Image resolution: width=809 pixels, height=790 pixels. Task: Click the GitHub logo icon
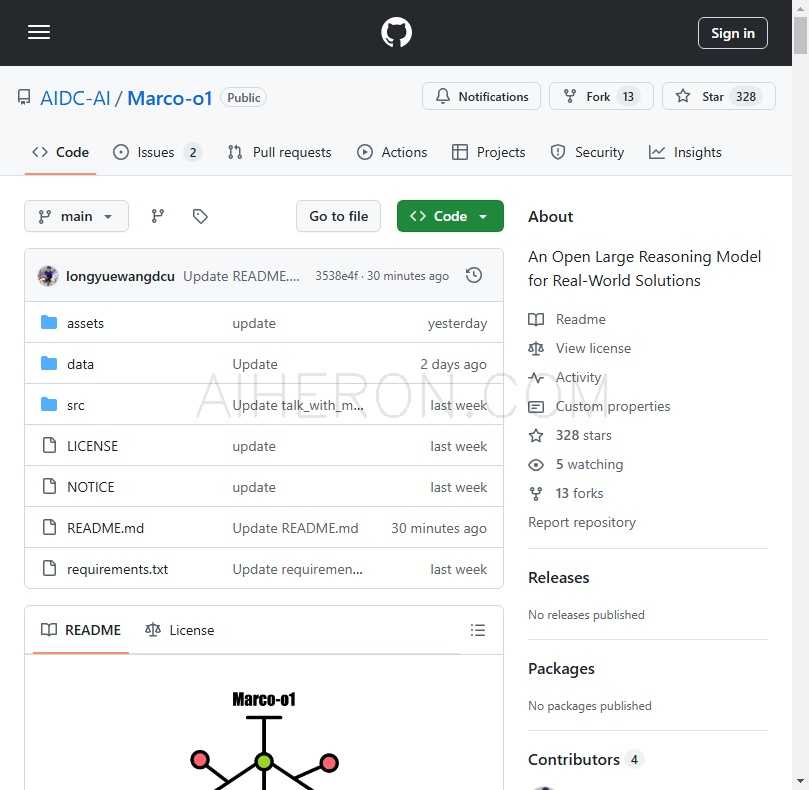coord(396,33)
